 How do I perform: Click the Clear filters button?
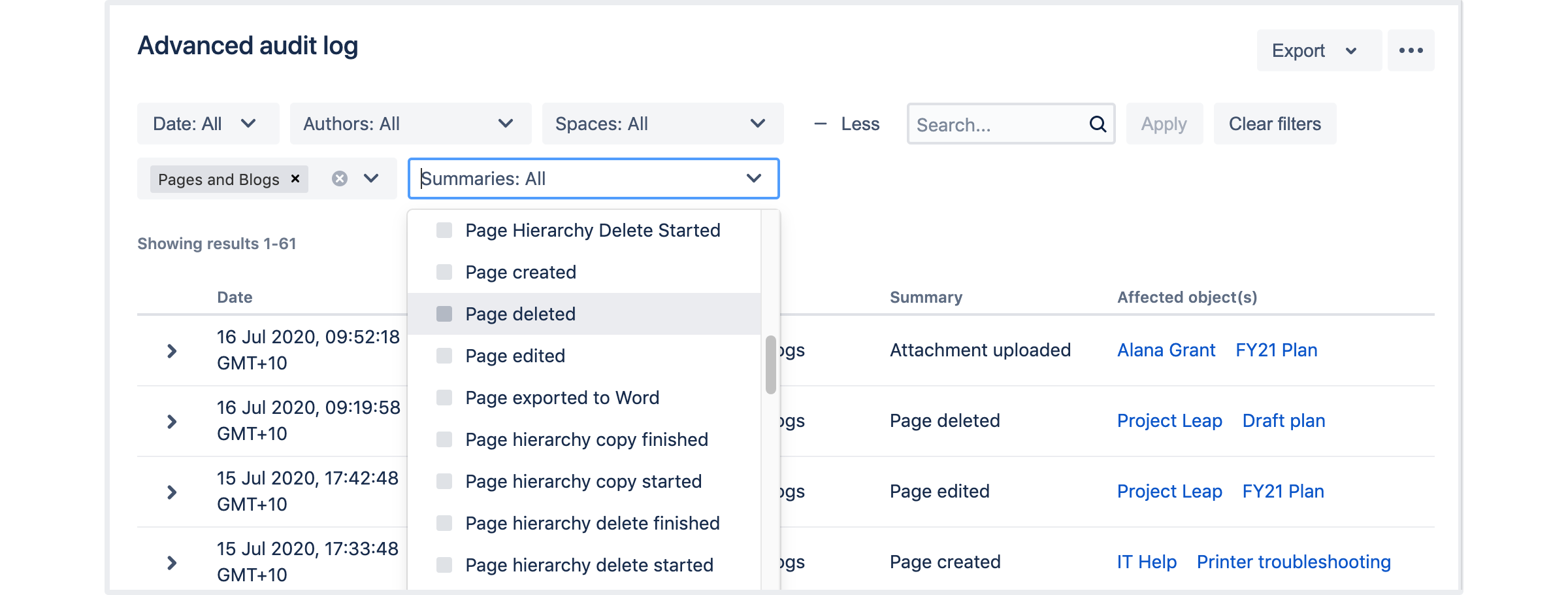(1275, 124)
